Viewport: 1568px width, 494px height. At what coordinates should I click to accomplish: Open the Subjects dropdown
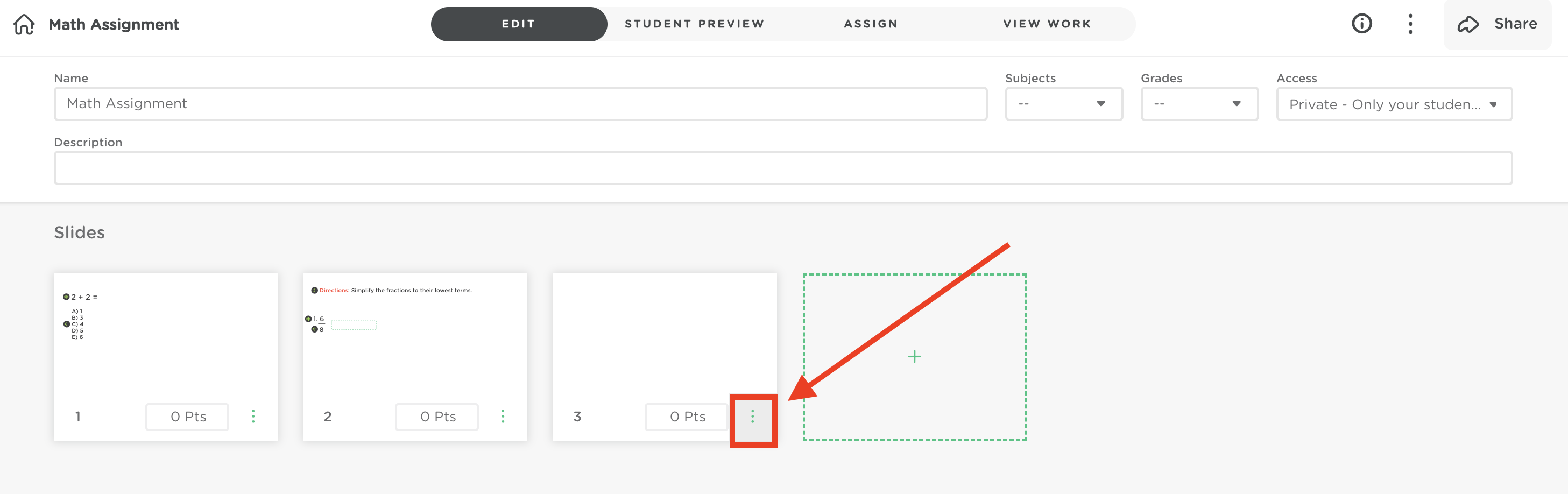[x=1063, y=103]
